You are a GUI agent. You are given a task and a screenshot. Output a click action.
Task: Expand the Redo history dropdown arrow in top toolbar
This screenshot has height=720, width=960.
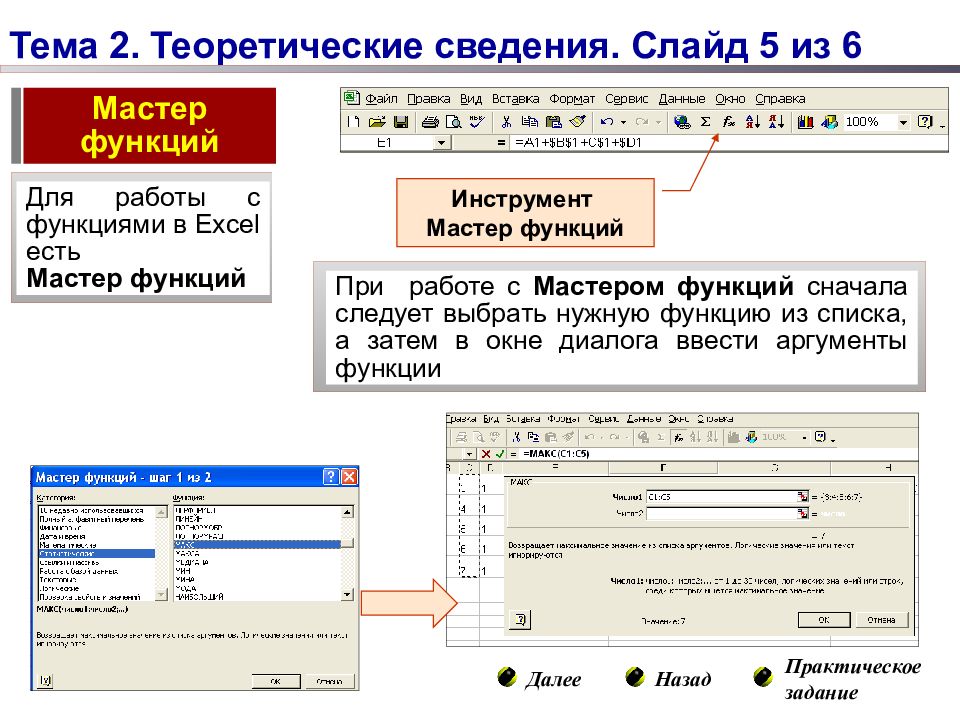(658, 122)
